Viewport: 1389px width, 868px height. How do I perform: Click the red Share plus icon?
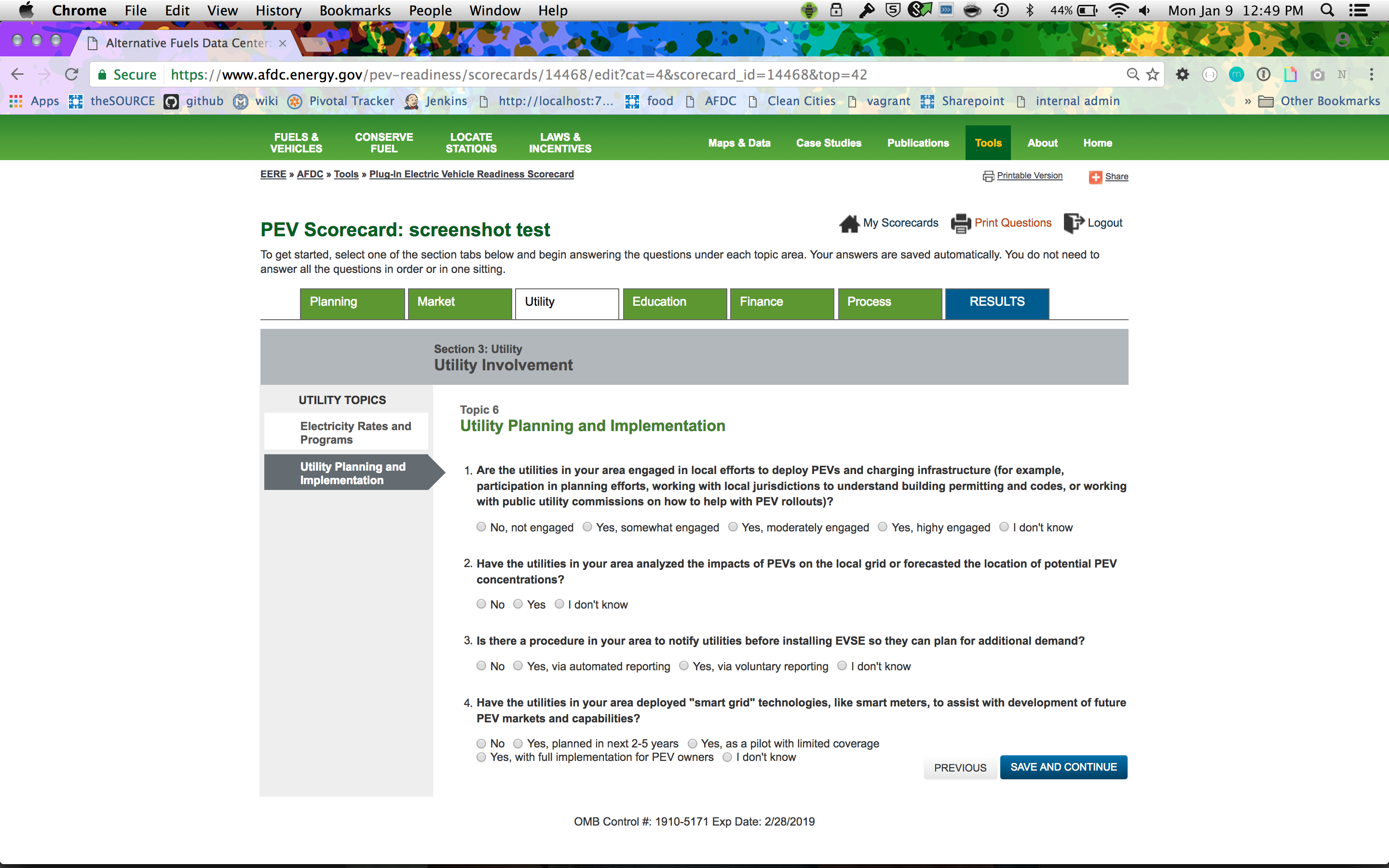pos(1095,177)
